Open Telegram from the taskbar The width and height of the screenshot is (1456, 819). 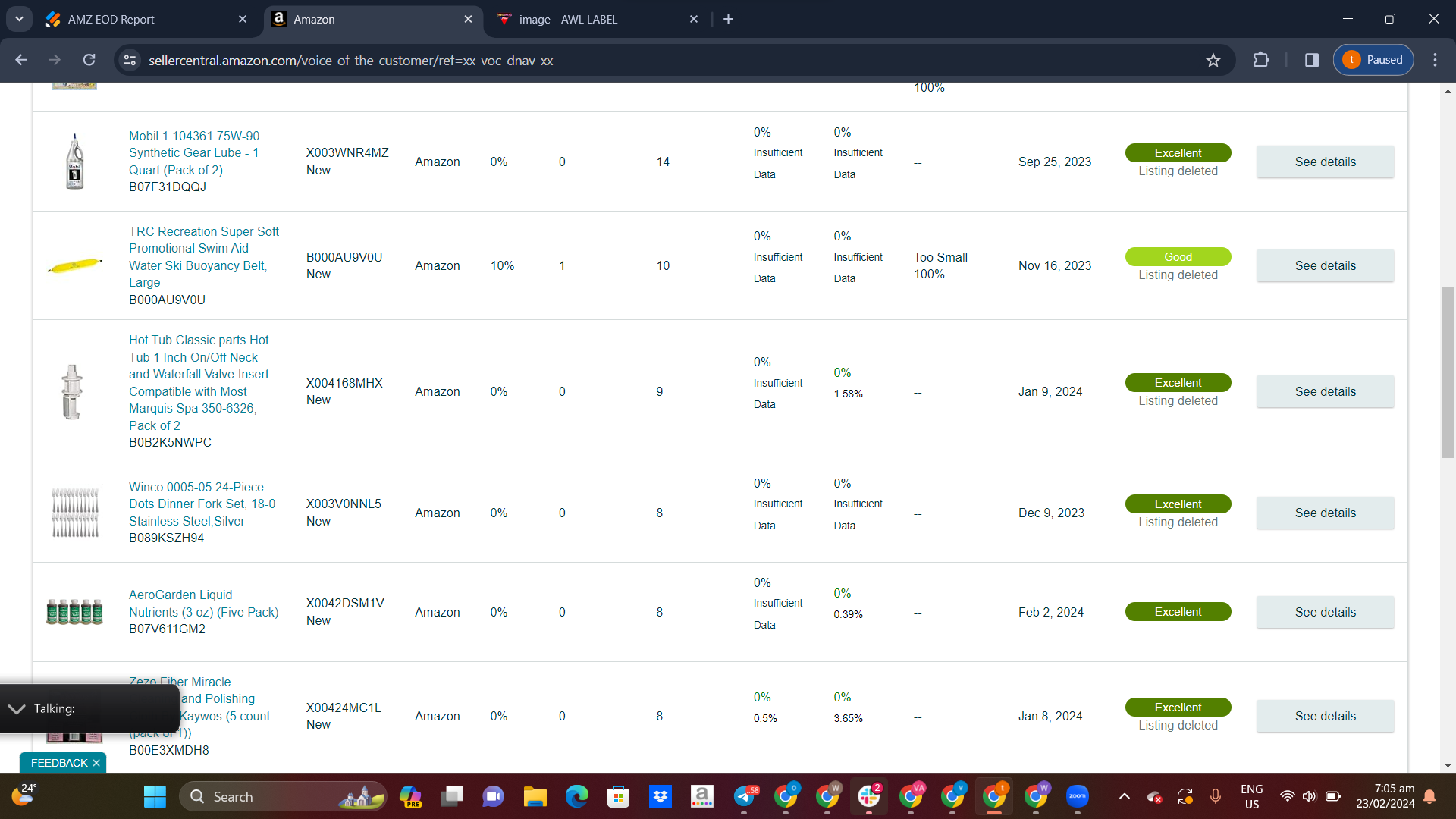click(745, 796)
